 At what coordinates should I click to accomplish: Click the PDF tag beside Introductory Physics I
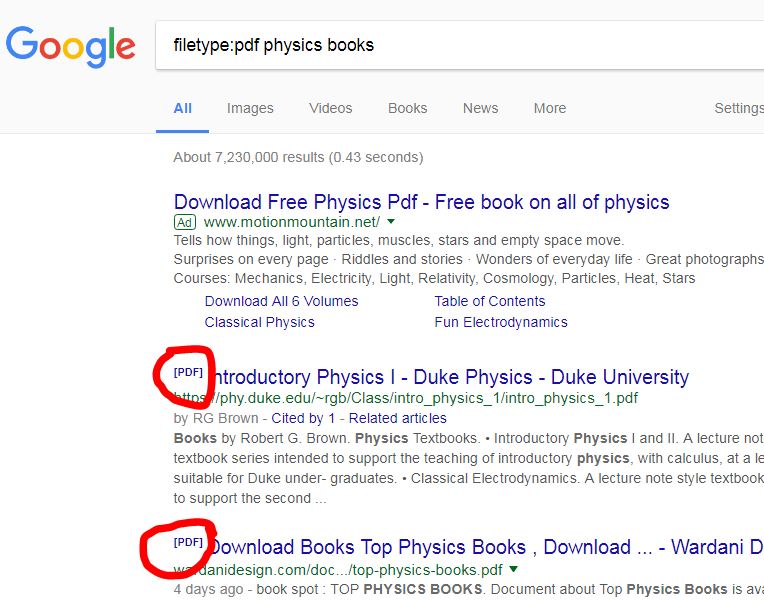[x=188, y=373]
